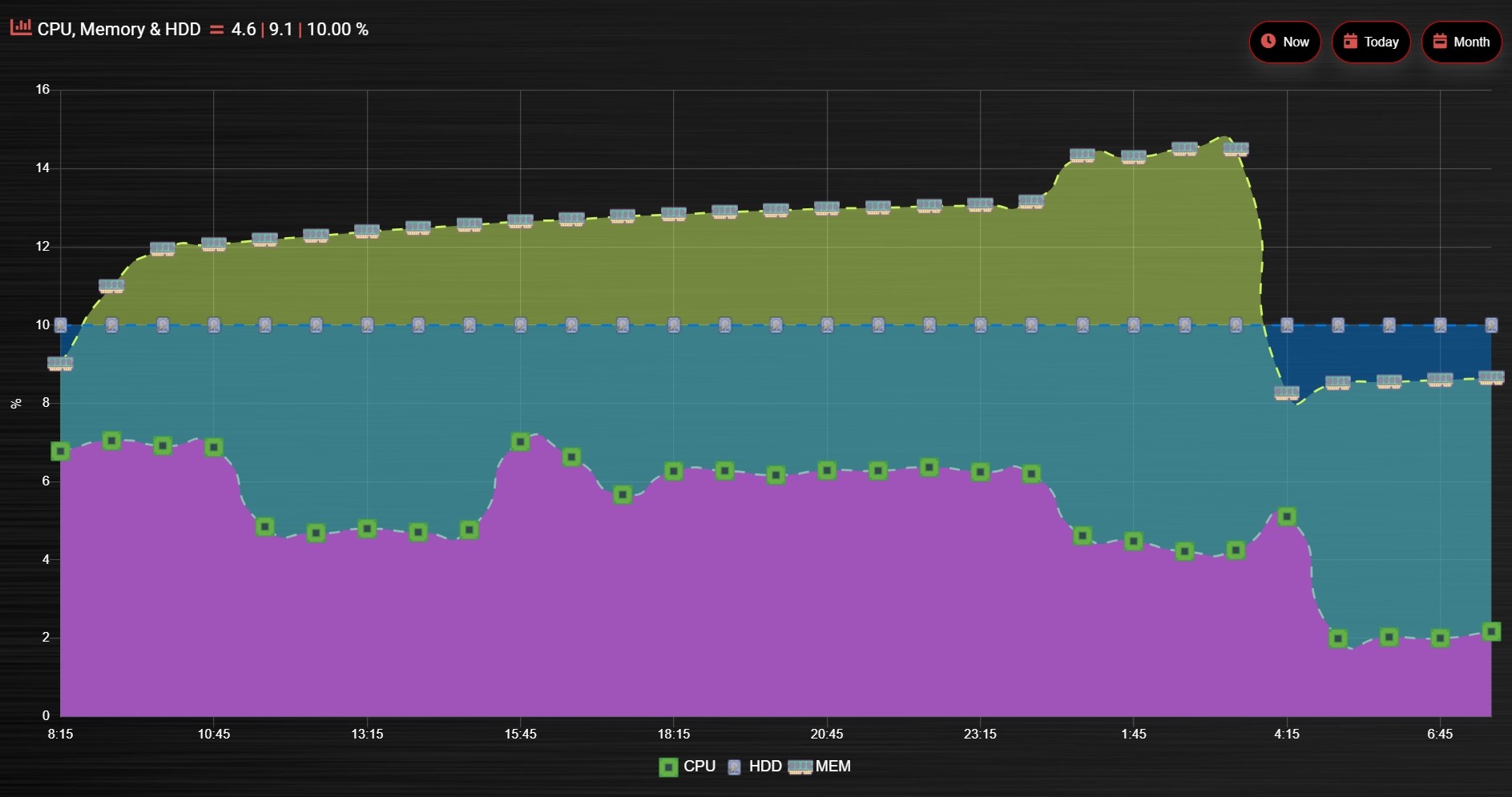
Task: Select the CPU data point at 4:15
Action: (1287, 517)
